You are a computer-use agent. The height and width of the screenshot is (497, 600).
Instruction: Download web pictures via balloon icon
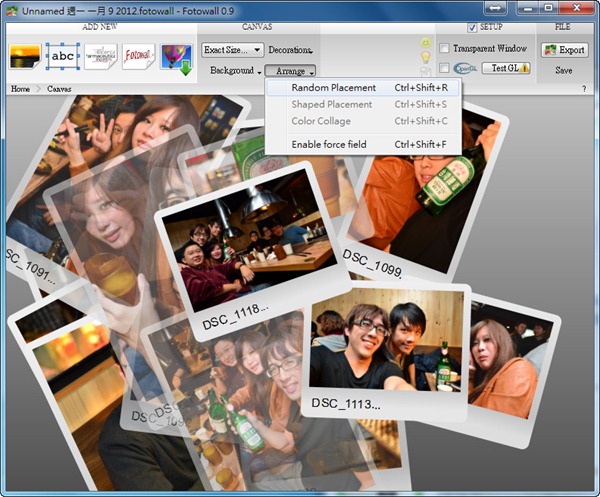177,58
